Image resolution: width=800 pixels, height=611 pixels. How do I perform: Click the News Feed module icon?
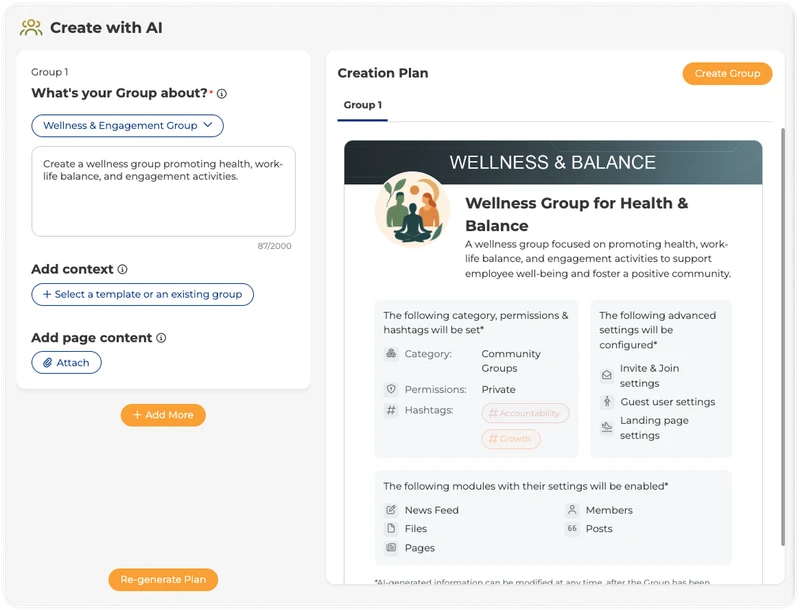(x=389, y=510)
